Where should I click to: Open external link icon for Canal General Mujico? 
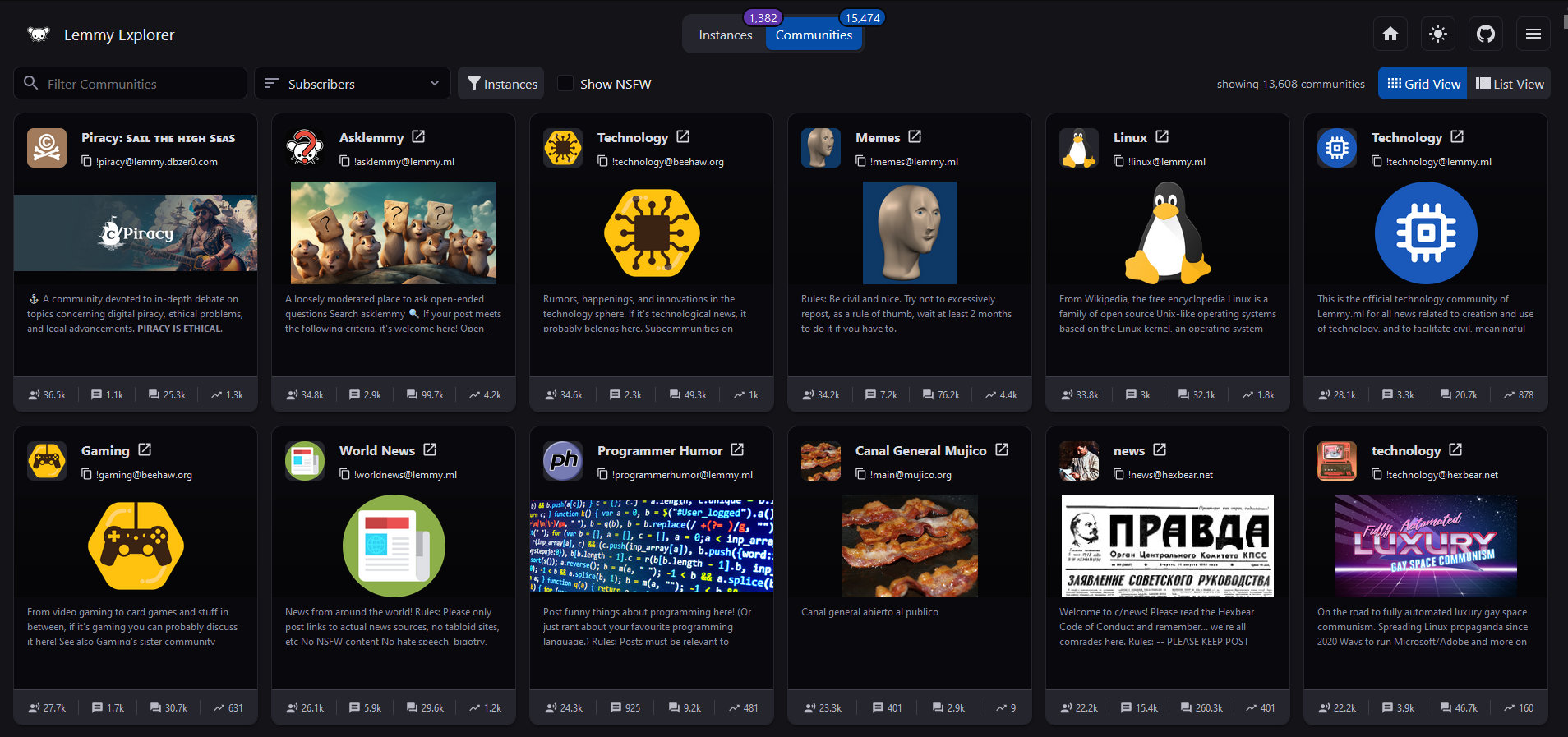pyautogui.click(x=1002, y=449)
